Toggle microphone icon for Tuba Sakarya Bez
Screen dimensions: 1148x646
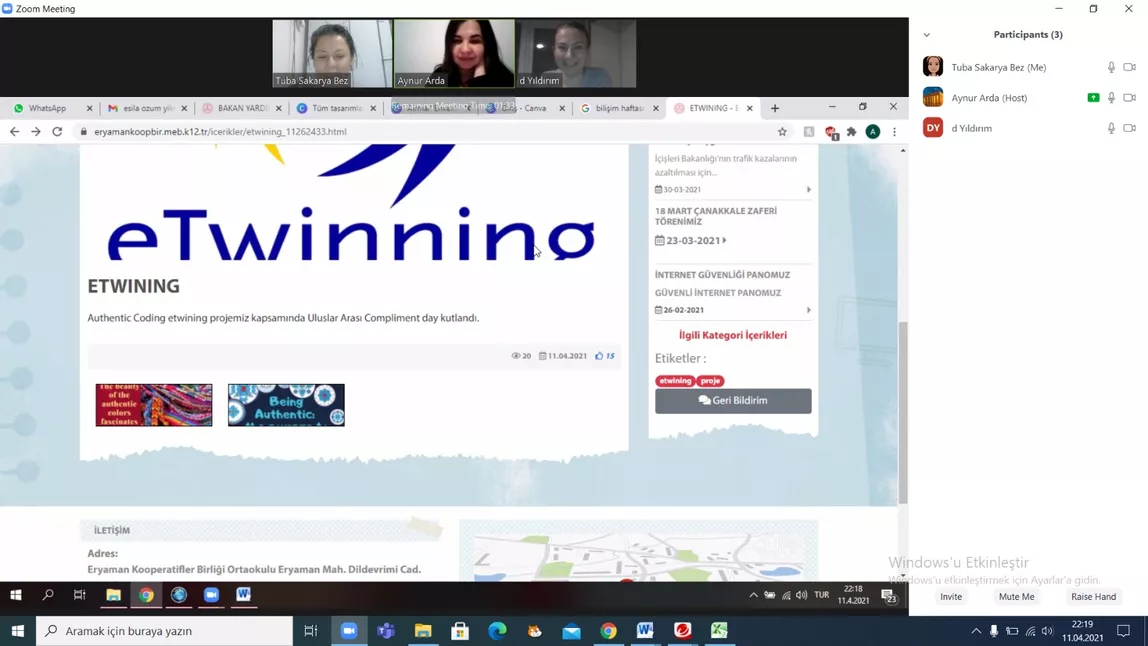click(x=1111, y=67)
